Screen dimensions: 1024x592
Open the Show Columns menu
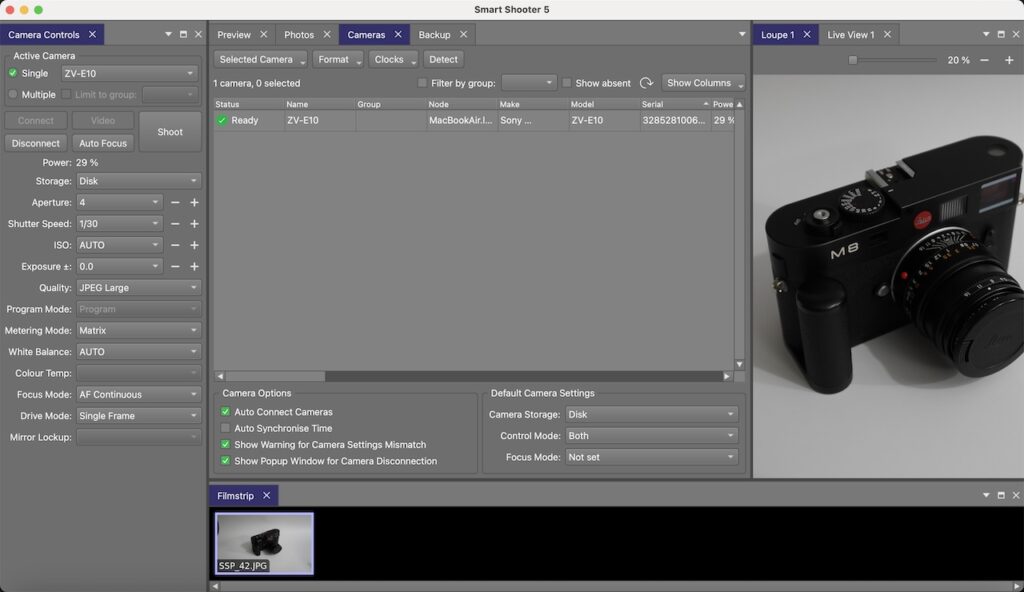coord(703,83)
